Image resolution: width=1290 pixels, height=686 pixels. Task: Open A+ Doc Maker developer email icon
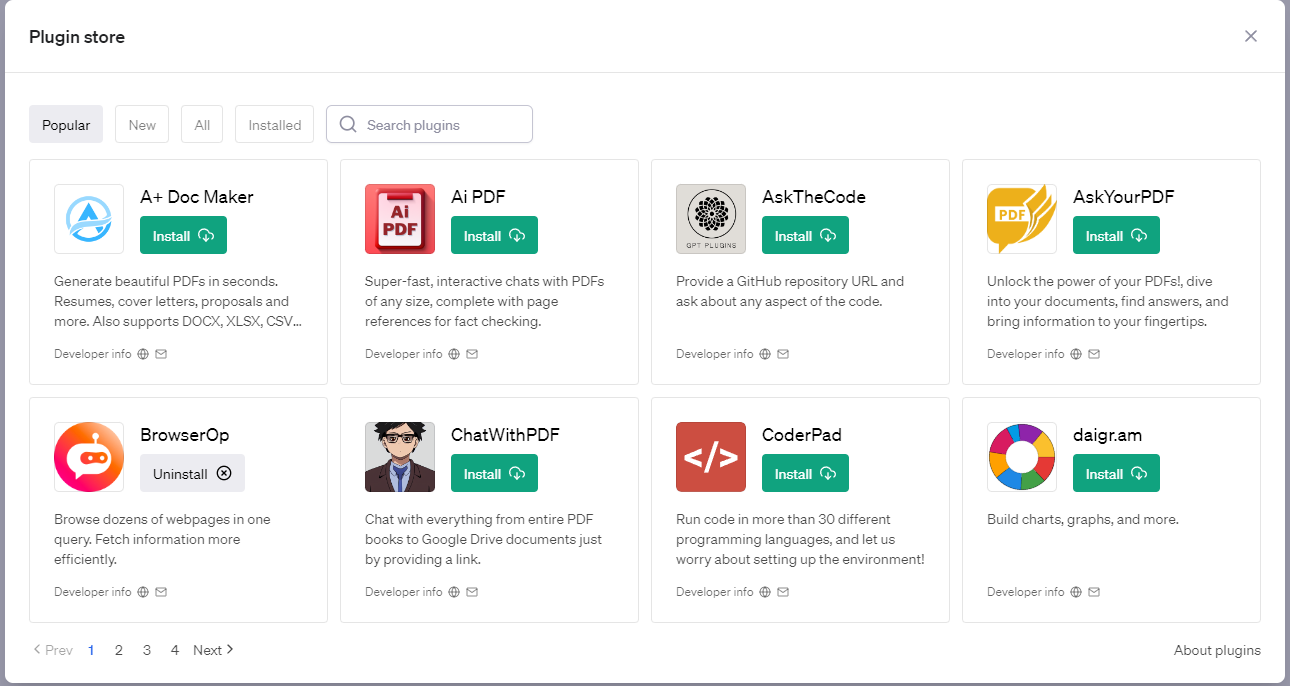(x=161, y=354)
